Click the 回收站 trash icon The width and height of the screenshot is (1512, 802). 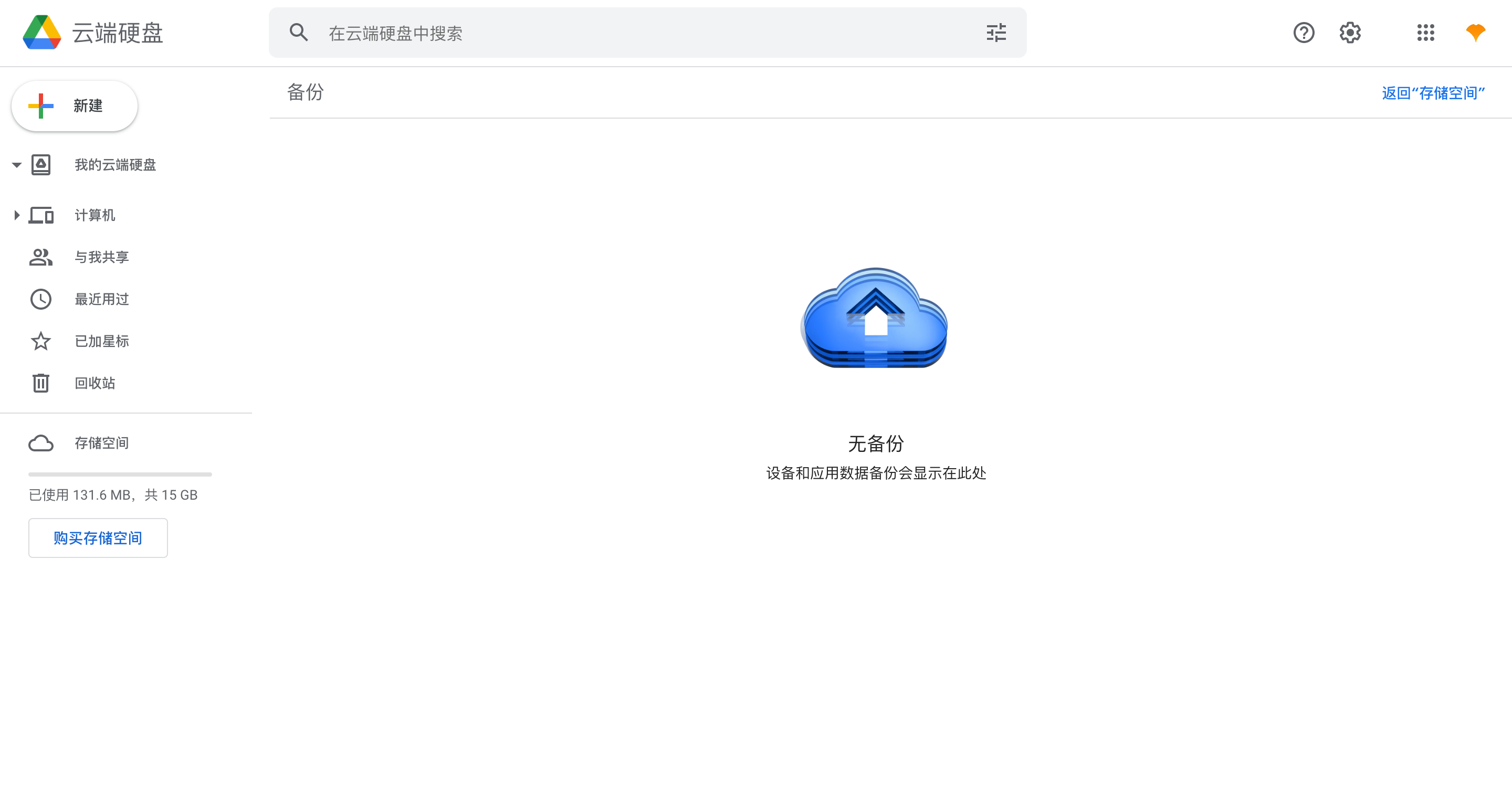click(x=41, y=383)
